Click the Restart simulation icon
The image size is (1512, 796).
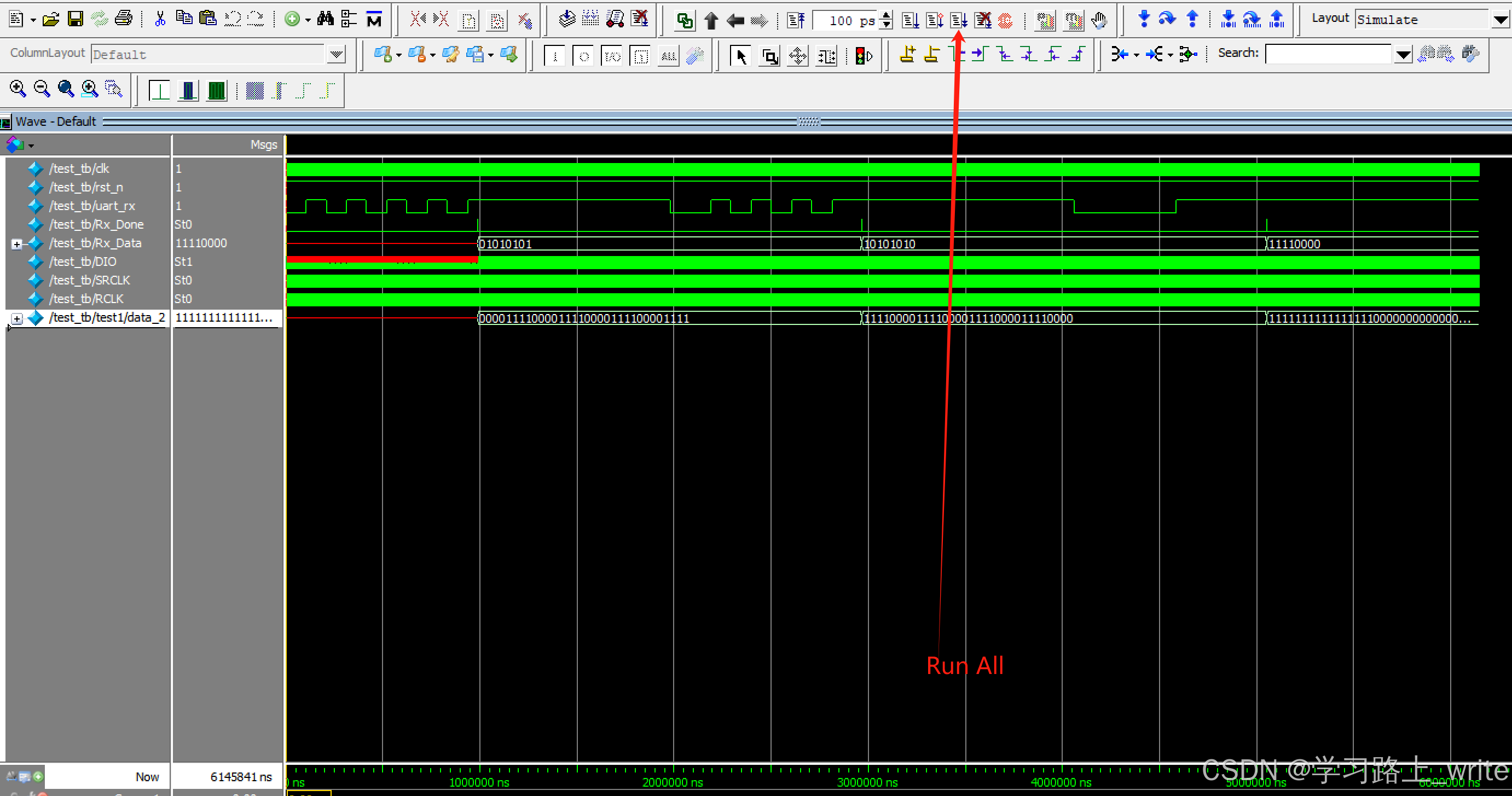[796, 21]
